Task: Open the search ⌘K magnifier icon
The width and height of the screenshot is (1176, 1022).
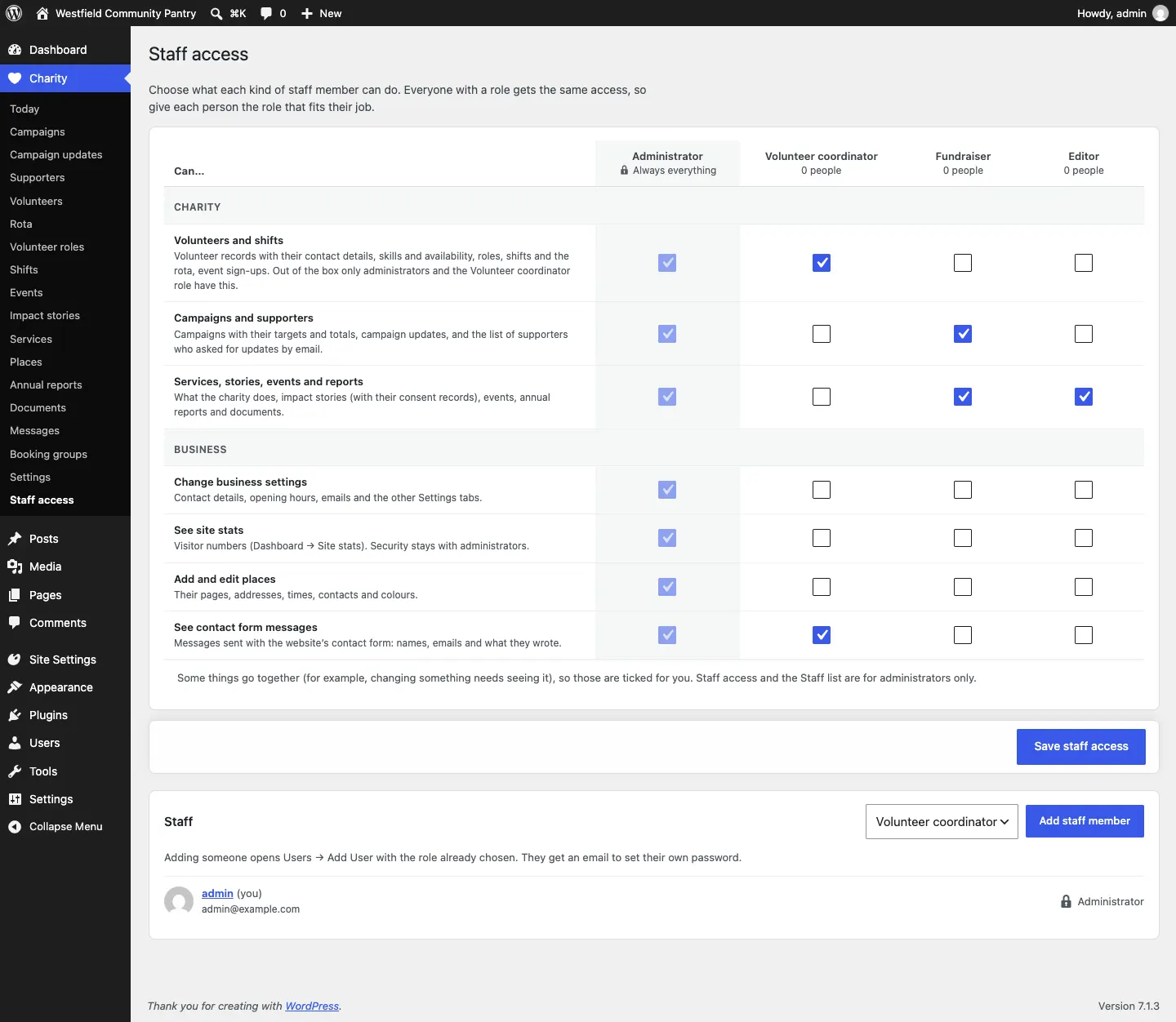Action: tap(216, 13)
